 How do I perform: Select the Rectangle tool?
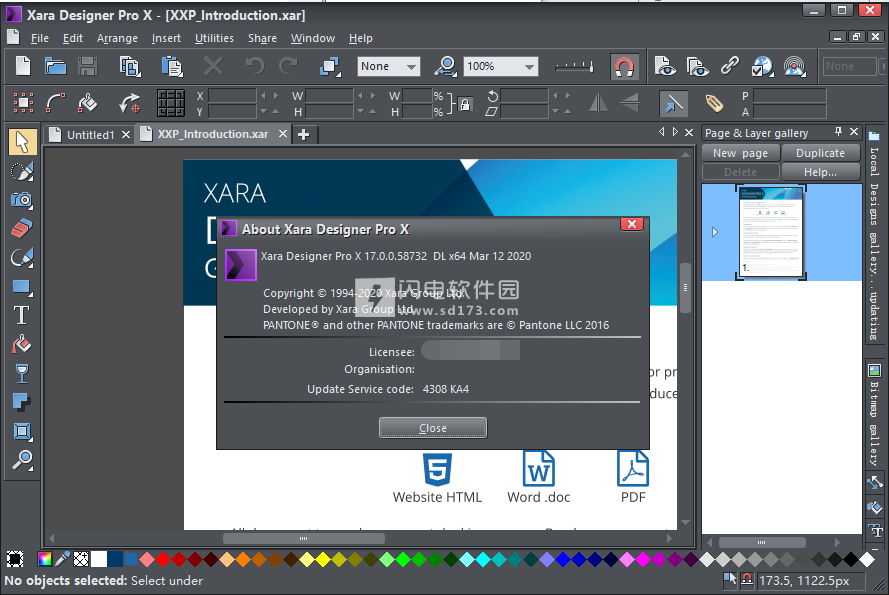click(22, 286)
